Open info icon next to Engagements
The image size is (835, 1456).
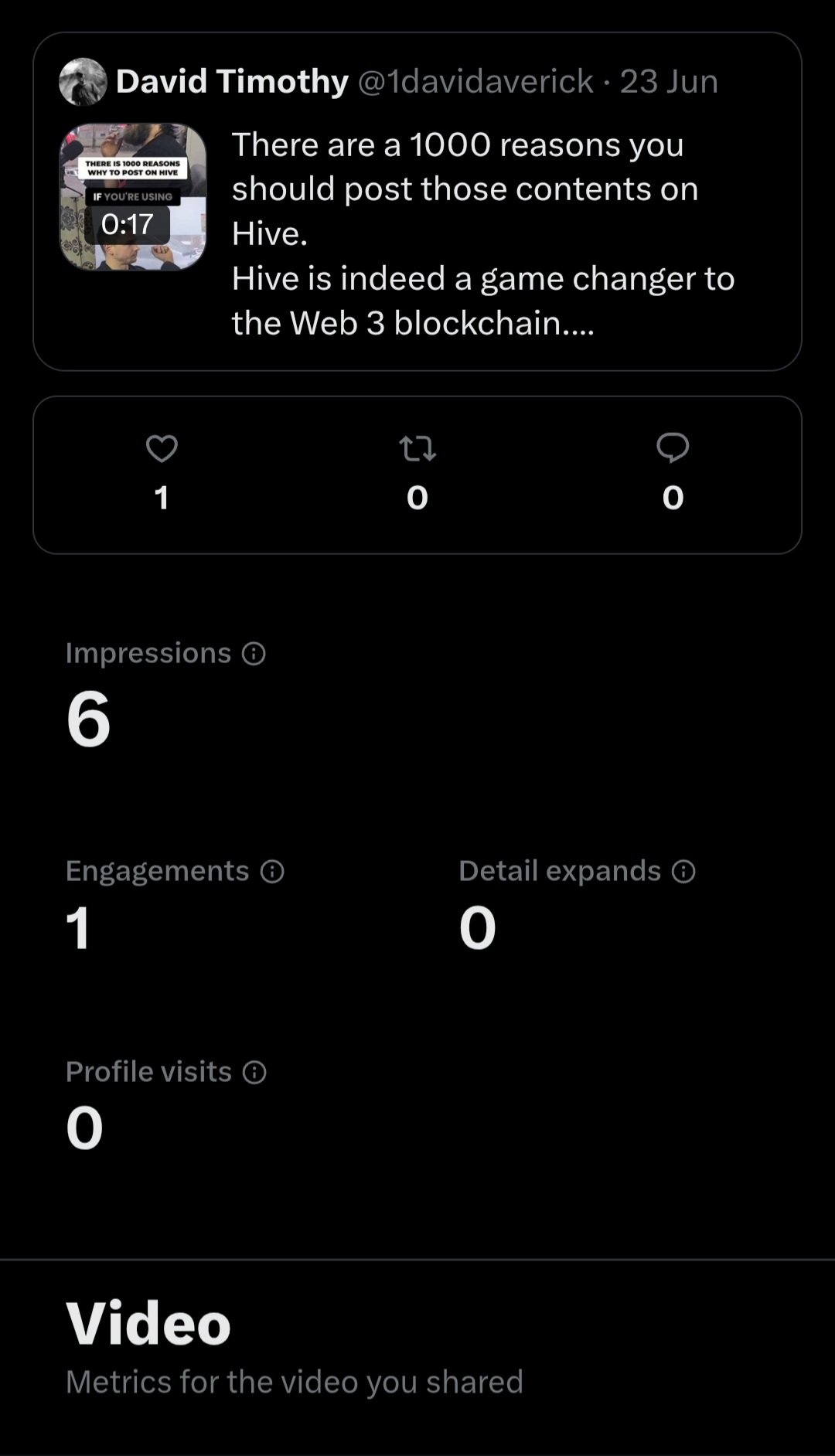[x=272, y=872]
